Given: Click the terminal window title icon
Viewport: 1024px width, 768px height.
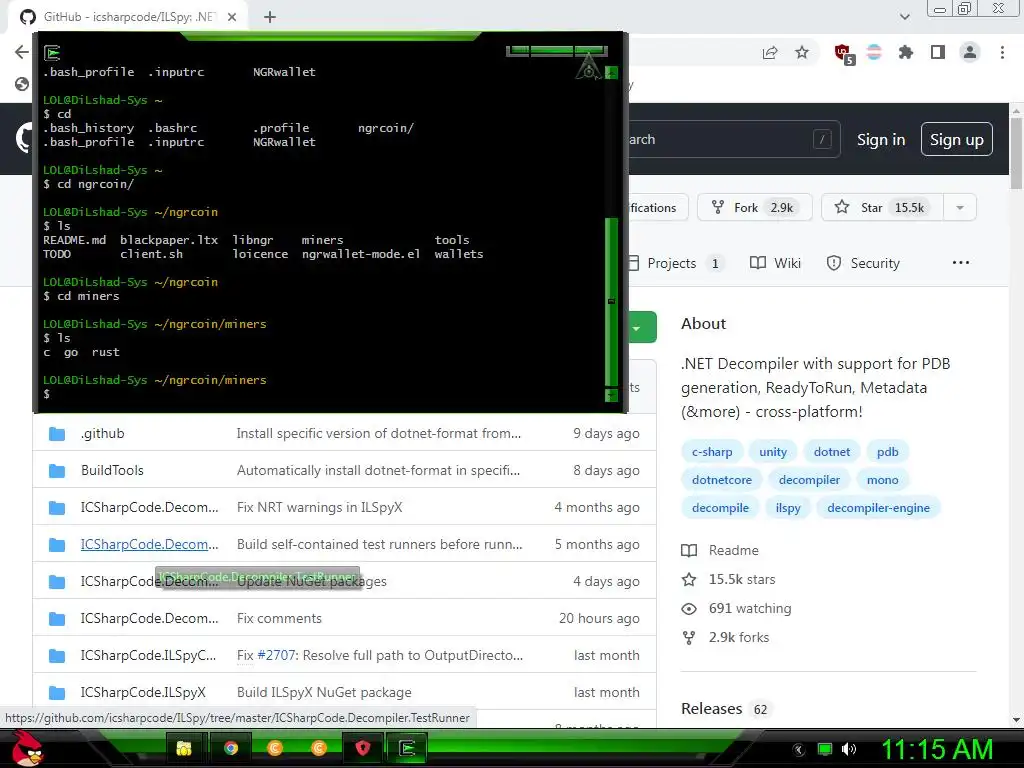Looking at the screenshot, I should (x=52, y=52).
